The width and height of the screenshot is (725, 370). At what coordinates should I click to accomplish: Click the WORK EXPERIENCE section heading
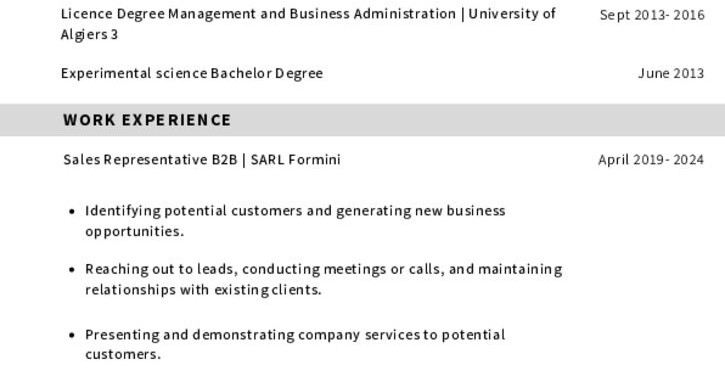click(147, 120)
